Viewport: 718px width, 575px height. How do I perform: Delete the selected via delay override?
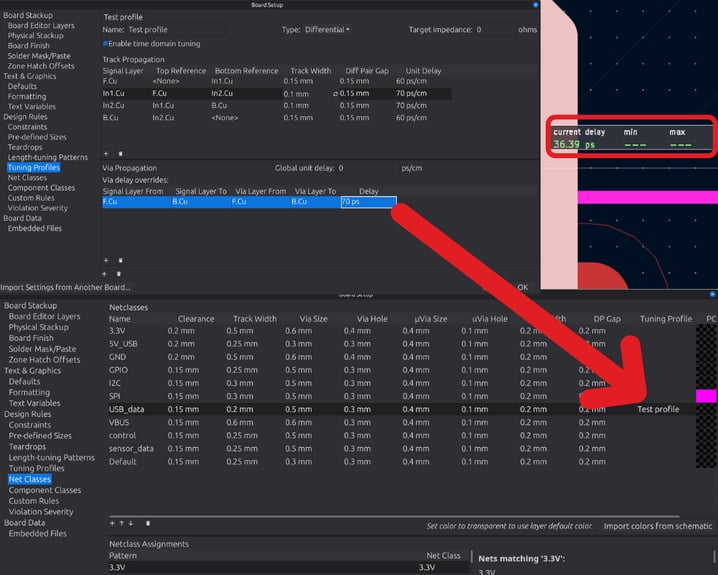pos(120,260)
